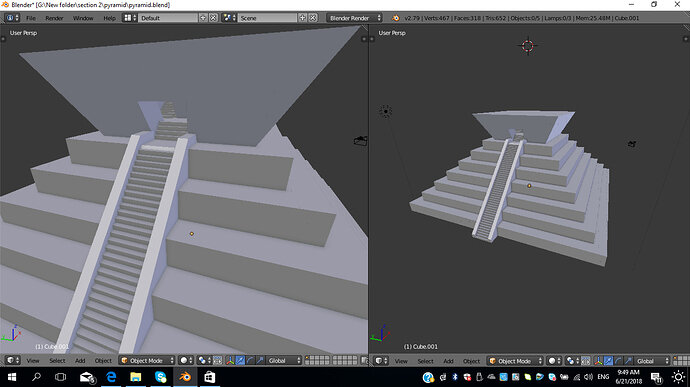Open Windows search from taskbar
Screen dimensions: 690x387
point(36,377)
